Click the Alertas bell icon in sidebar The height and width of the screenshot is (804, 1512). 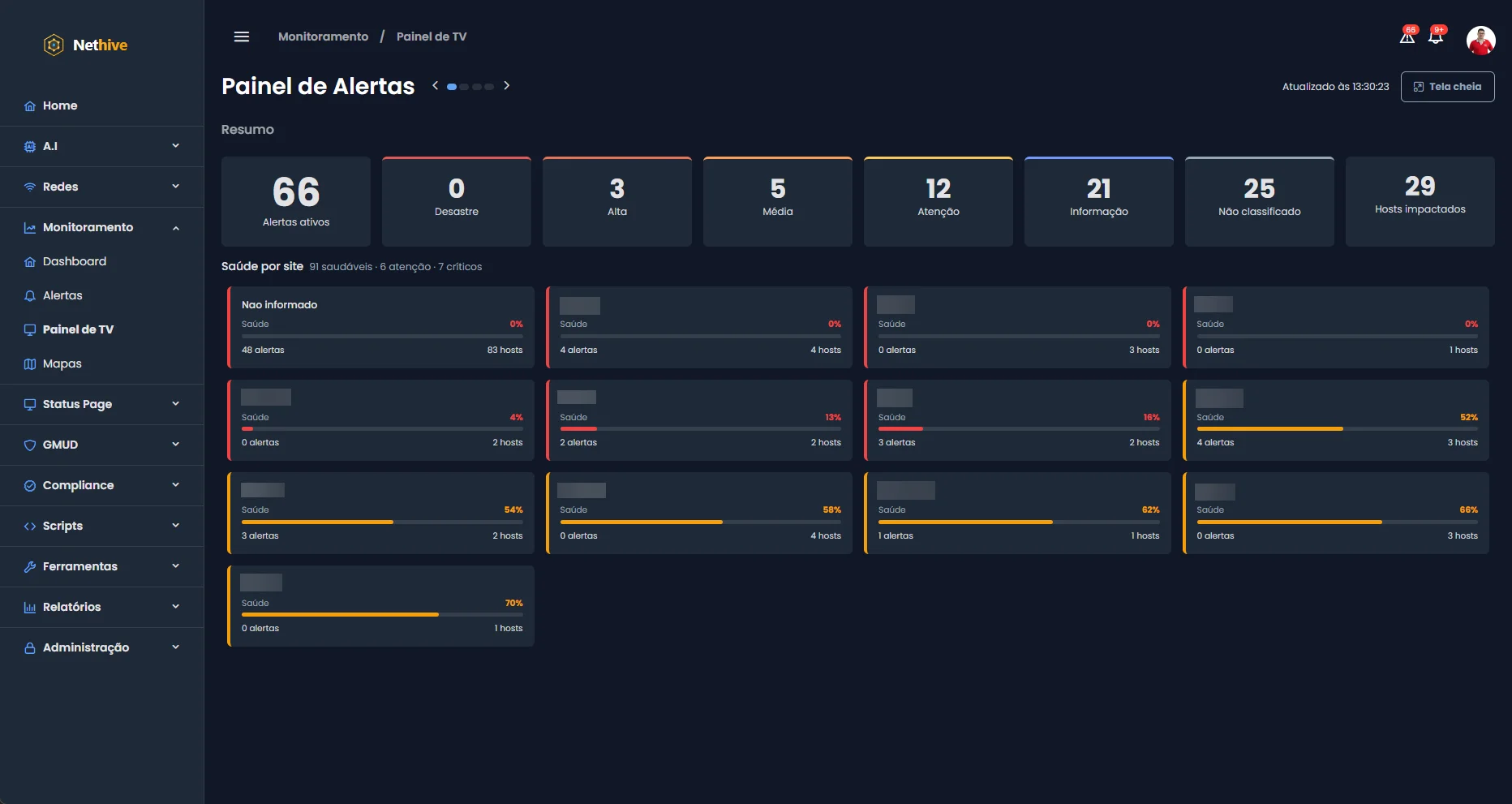30,296
